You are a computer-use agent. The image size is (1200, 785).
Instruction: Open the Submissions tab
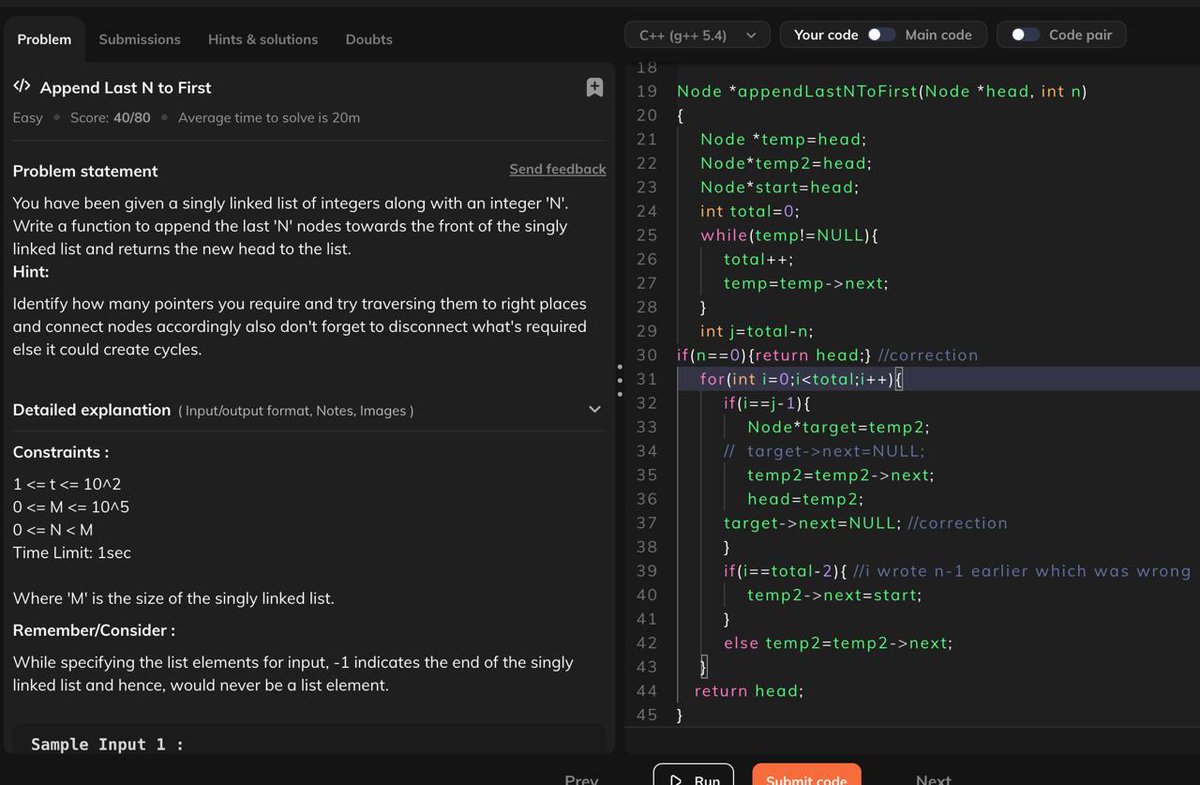pos(140,39)
